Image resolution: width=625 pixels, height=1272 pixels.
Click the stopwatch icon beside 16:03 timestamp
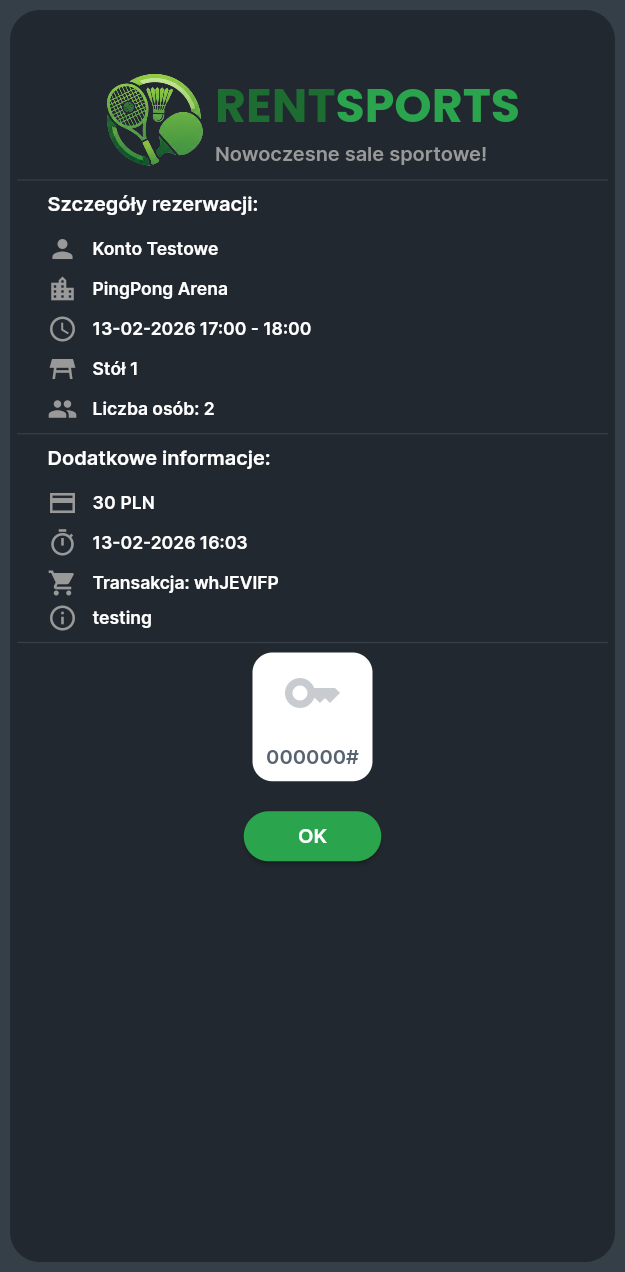point(63,543)
